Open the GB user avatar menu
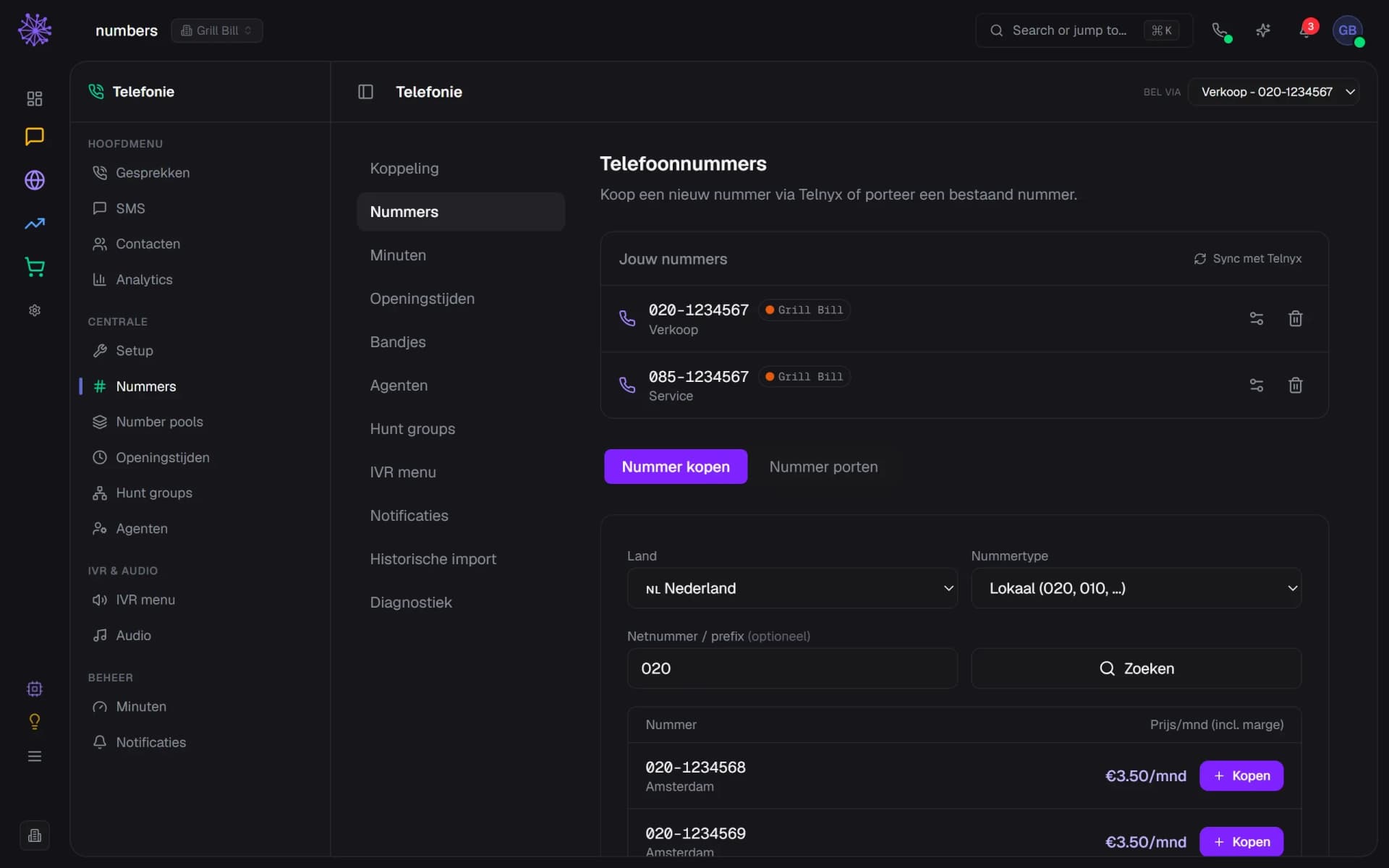This screenshot has height=868, width=1389. click(1347, 30)
